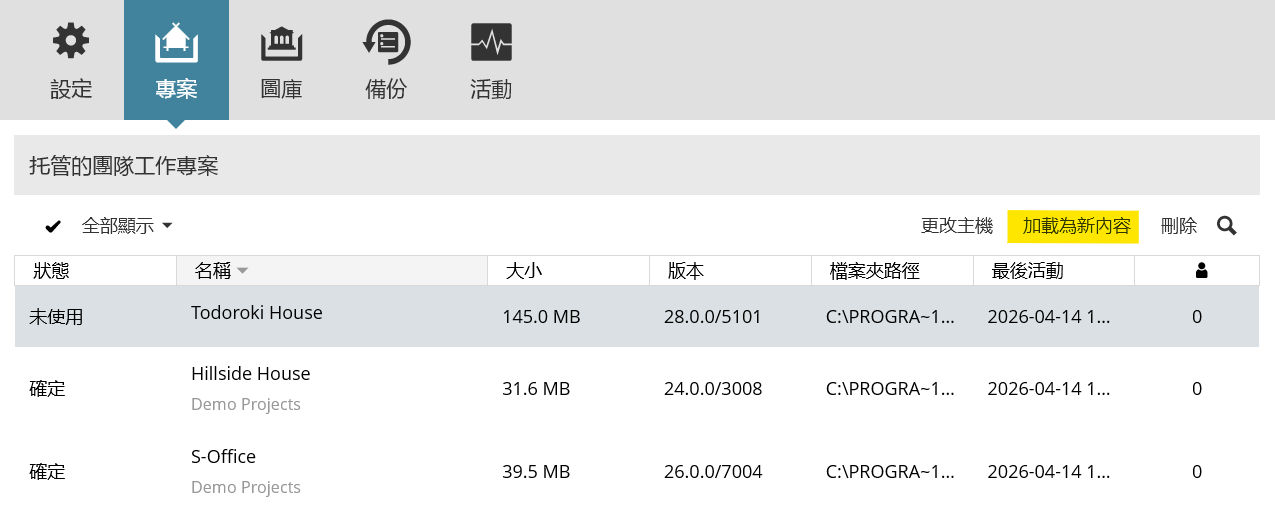The image size is (1275, 510).
Task: Click the 更改主機 button
Action: pyautogui.click(x=957, y=226)
